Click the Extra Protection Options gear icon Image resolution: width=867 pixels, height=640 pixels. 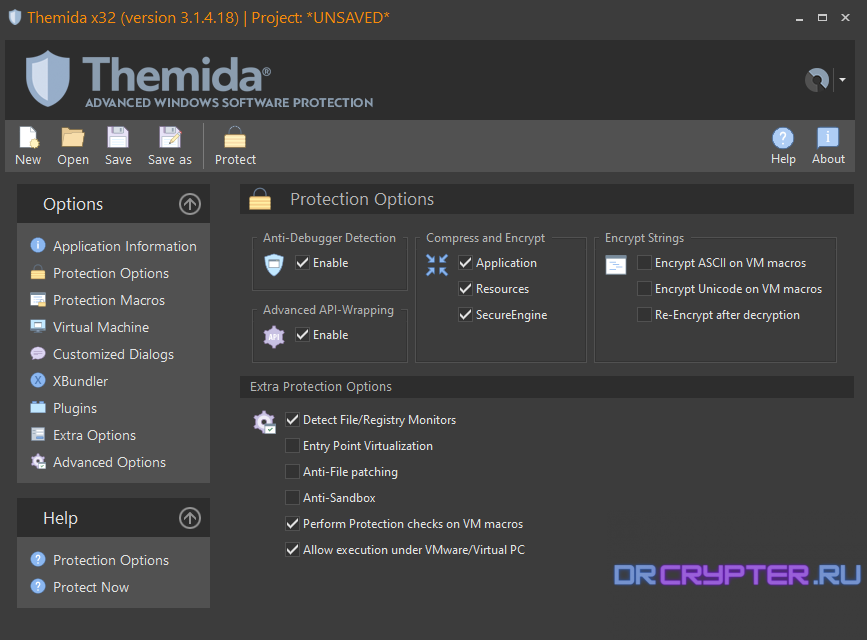(x=264, y=422)
